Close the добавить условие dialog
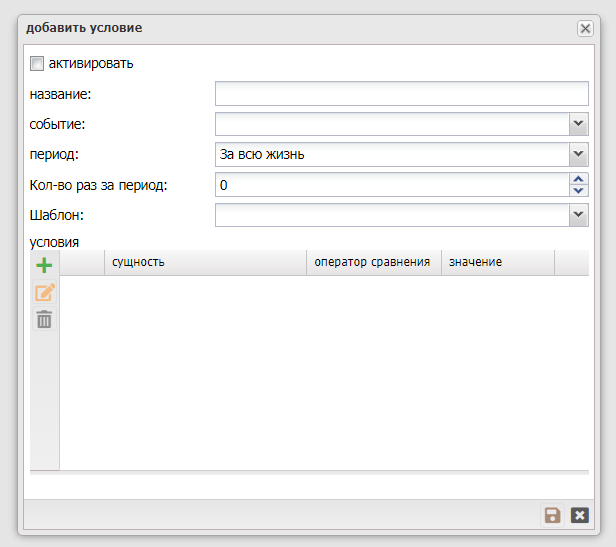 point(585,29)
